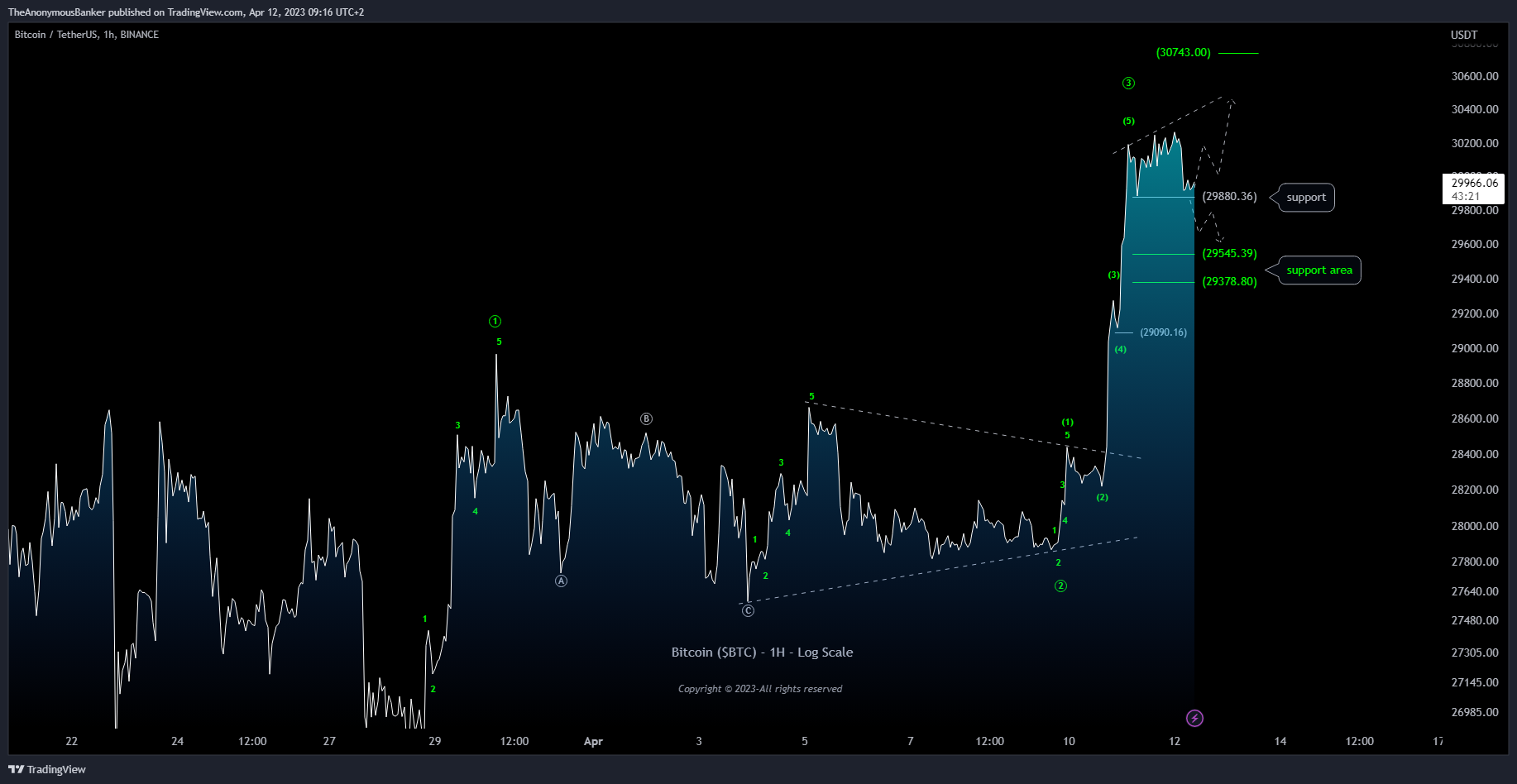Click the USDT currency label on price axis
The width and height of the screenshot is (1517, 784).
pyautogui.click(x=1464, y=35)
